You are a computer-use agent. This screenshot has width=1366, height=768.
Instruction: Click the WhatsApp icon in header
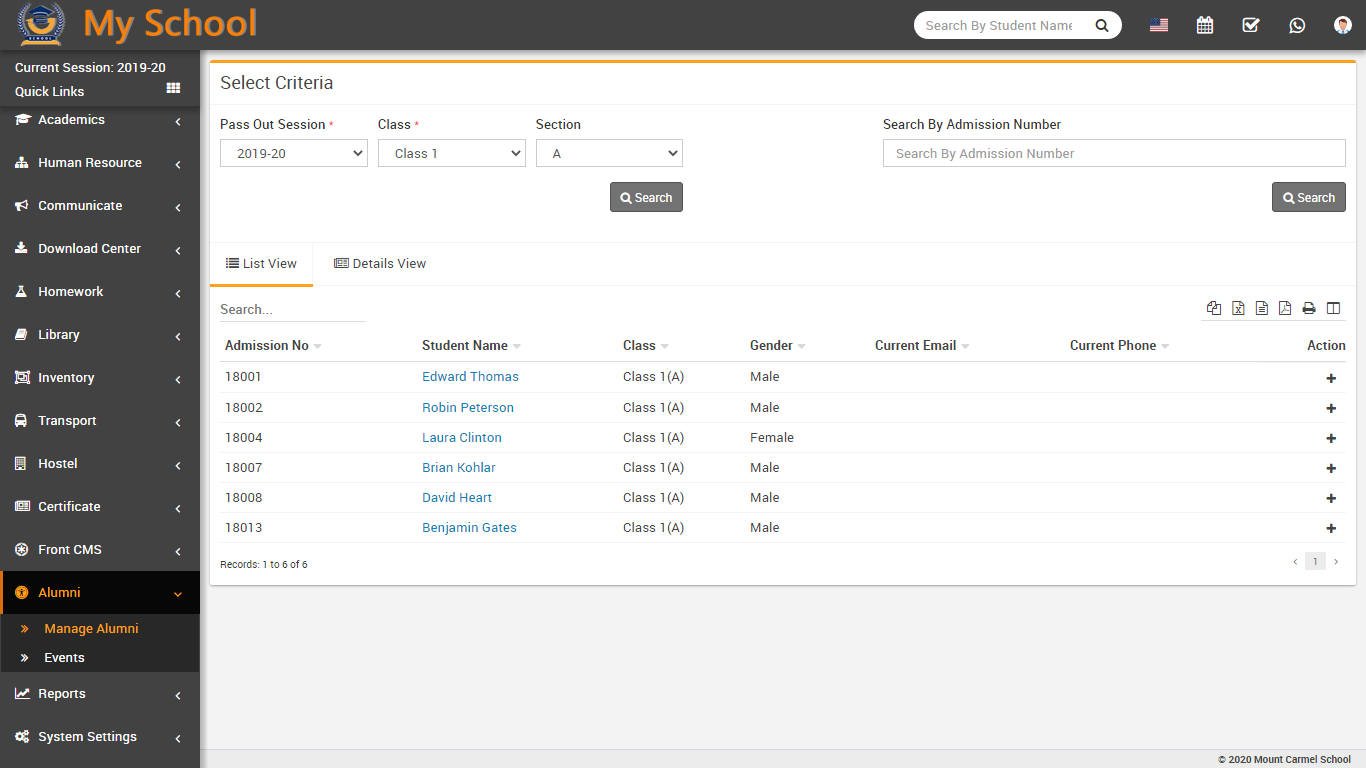(1297, 25)
